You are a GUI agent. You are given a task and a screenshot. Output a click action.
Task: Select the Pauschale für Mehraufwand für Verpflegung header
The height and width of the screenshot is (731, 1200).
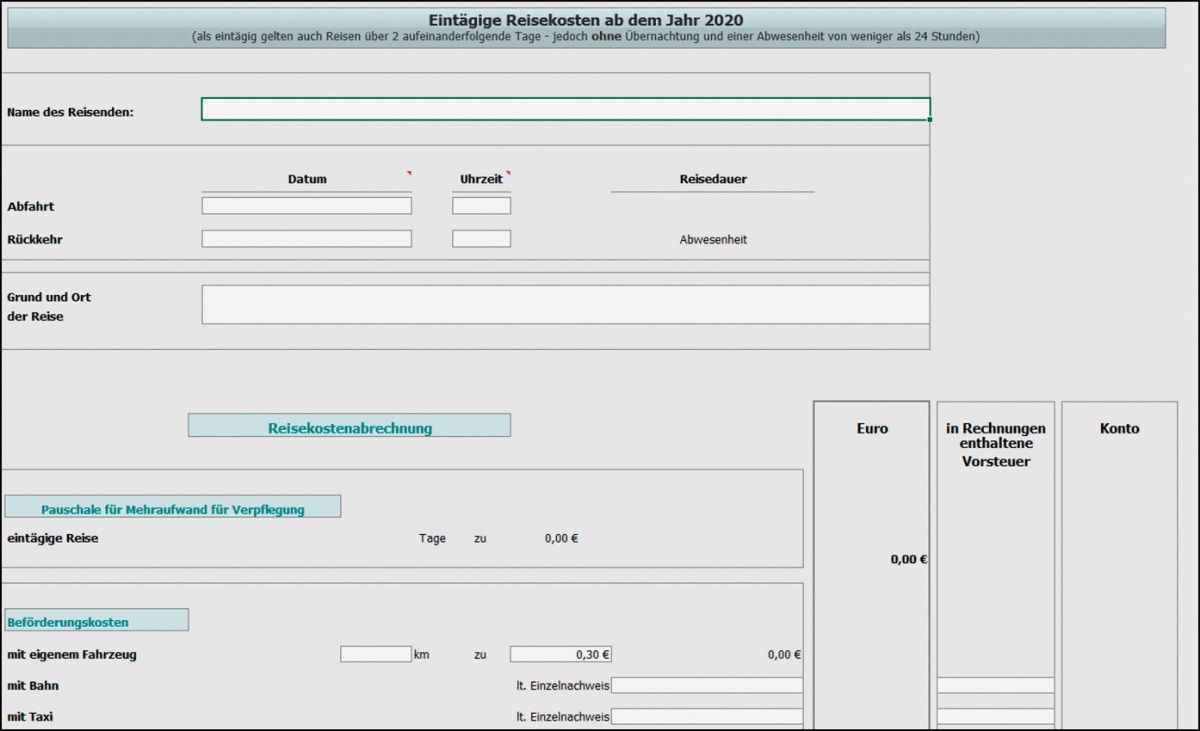tap(172, 508)
